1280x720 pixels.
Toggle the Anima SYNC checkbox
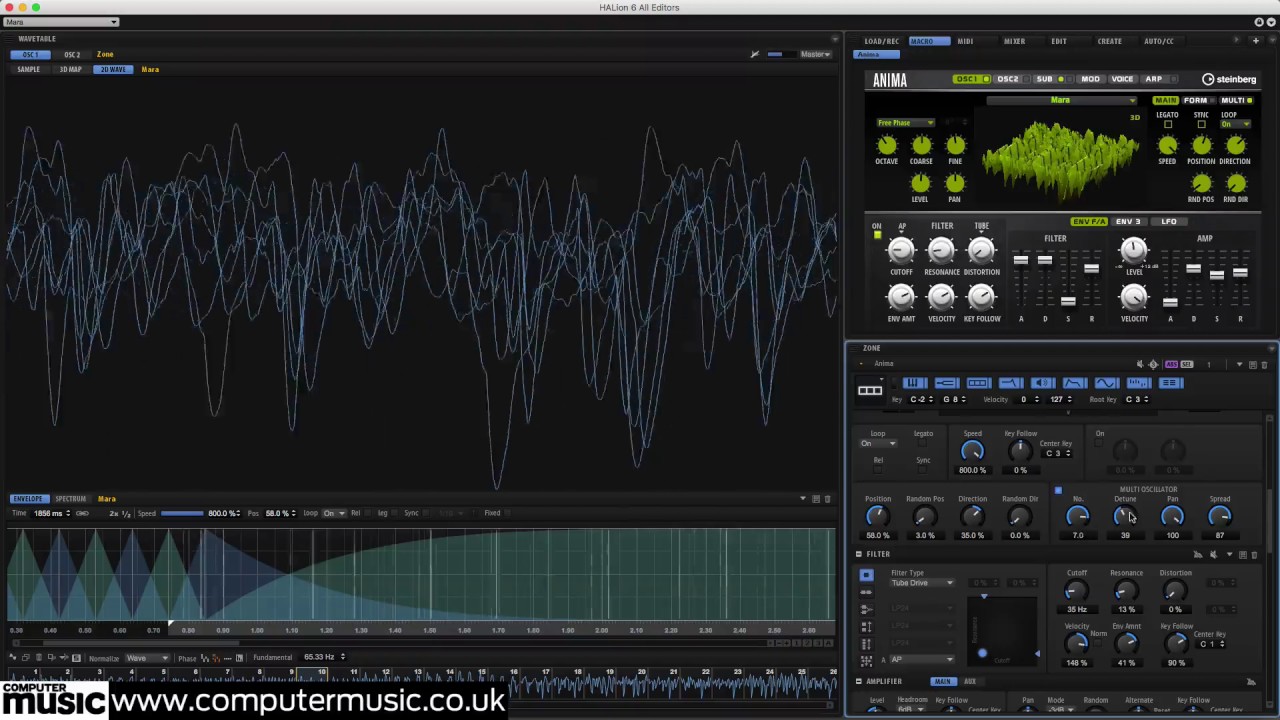[1201, 124]
